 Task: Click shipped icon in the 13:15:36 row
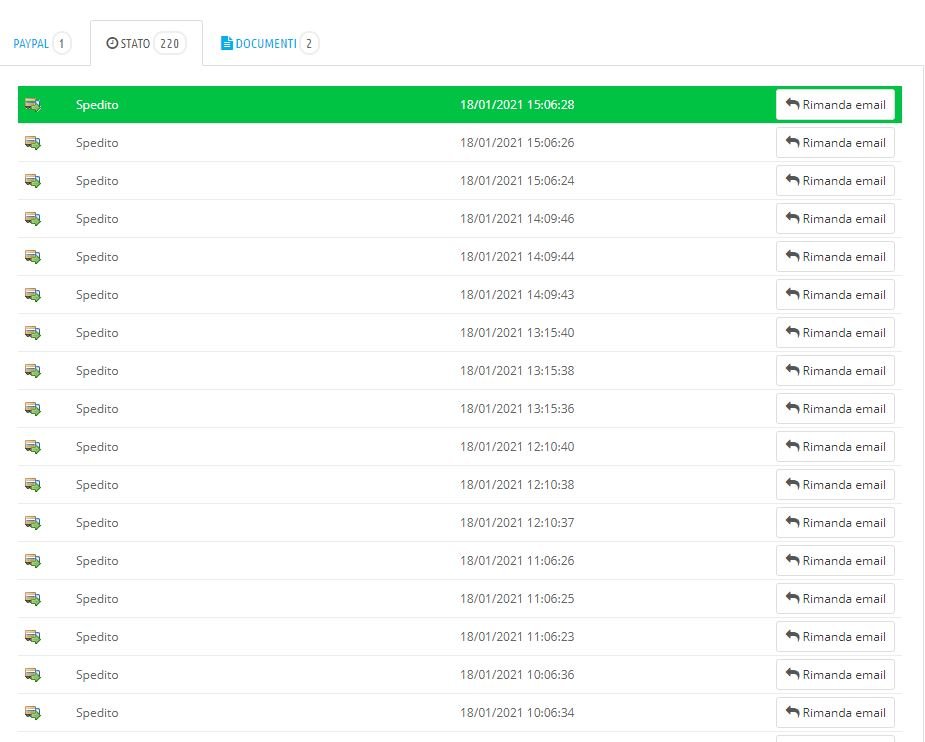coord(33,409)
